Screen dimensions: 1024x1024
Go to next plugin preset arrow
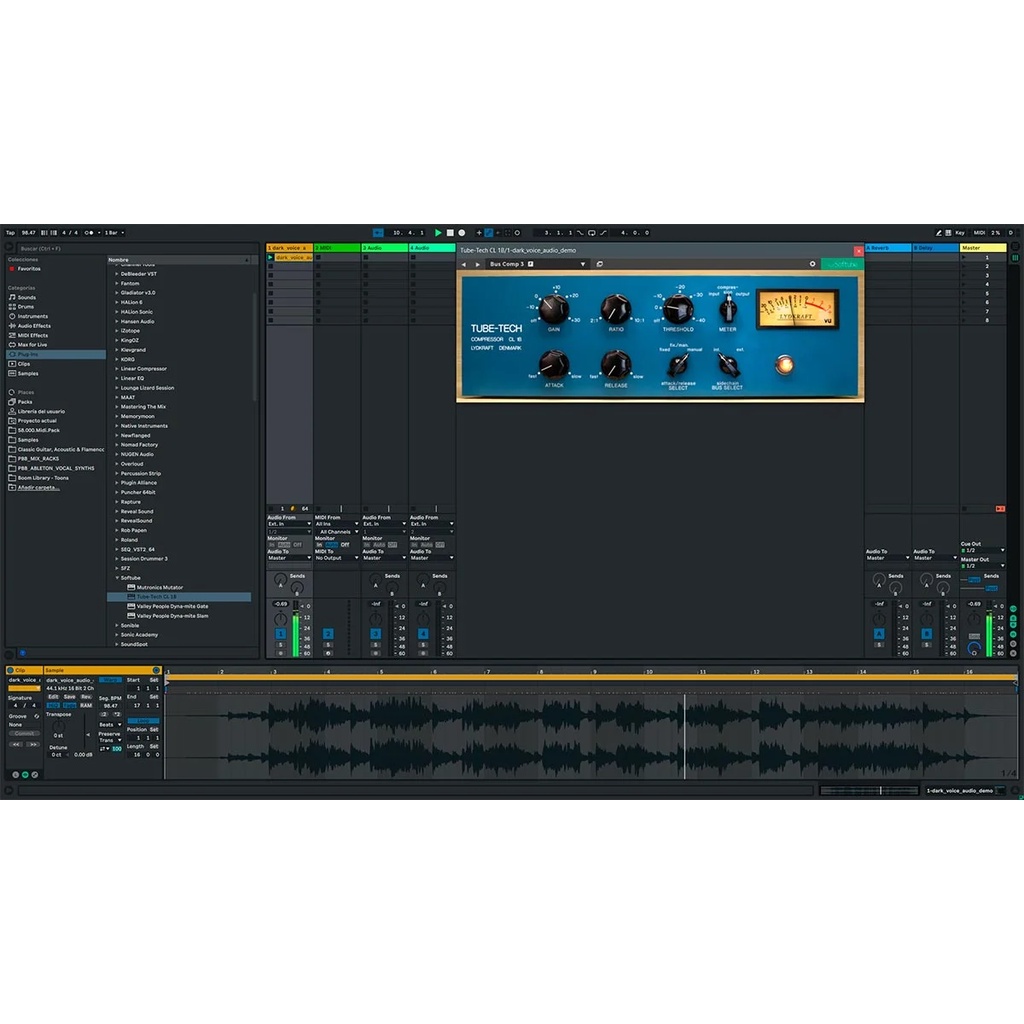pyautogui.click(x=477, y=264)
